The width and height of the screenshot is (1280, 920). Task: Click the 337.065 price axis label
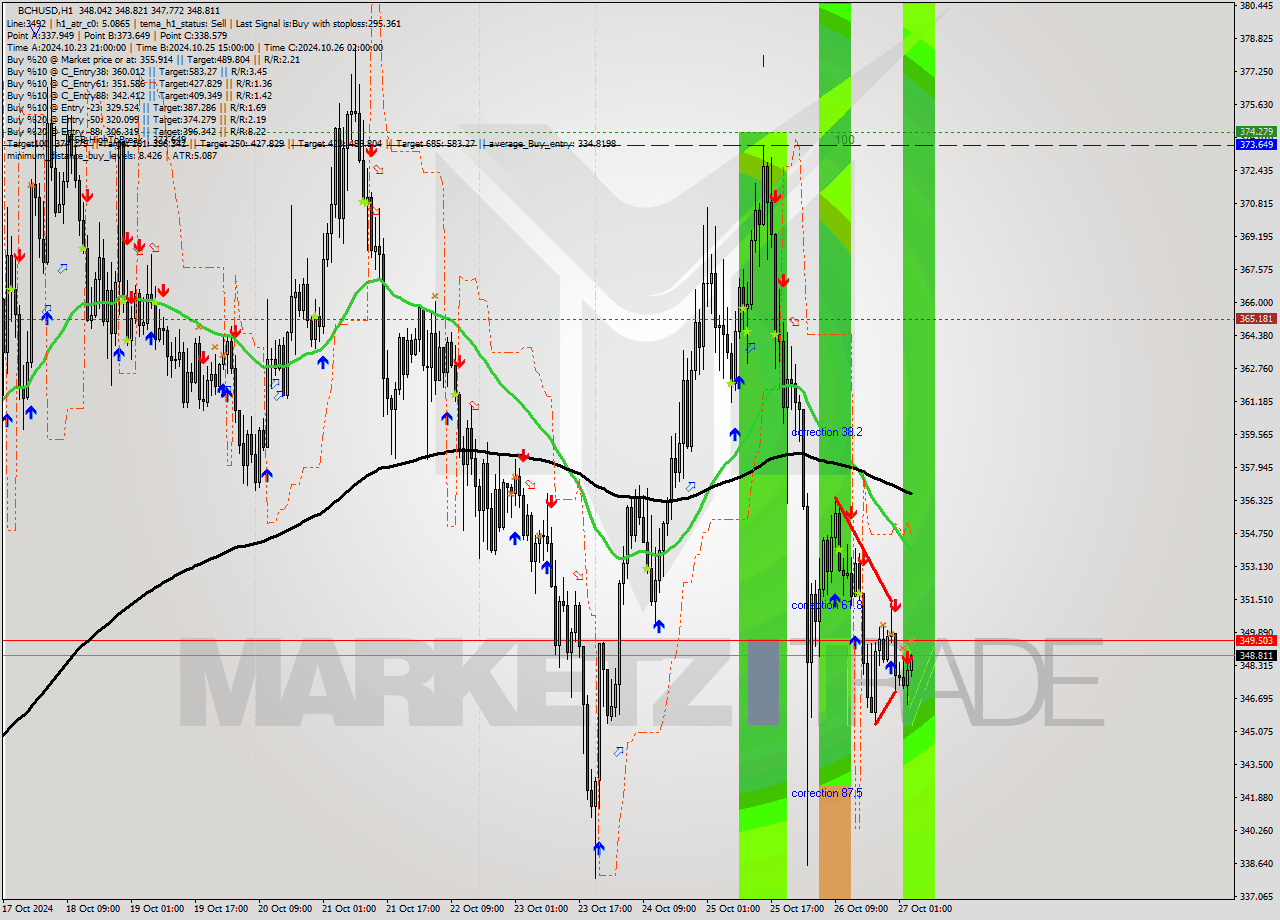coord(1256,897)
